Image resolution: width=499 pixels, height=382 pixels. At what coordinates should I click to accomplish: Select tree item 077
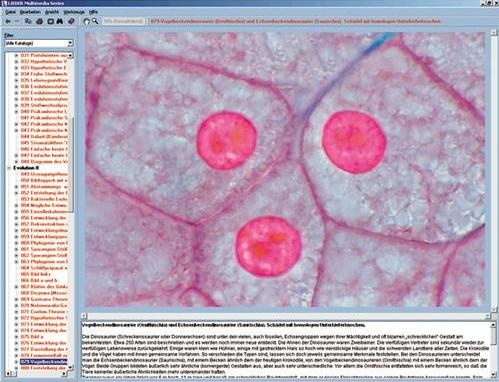[44, 349]
